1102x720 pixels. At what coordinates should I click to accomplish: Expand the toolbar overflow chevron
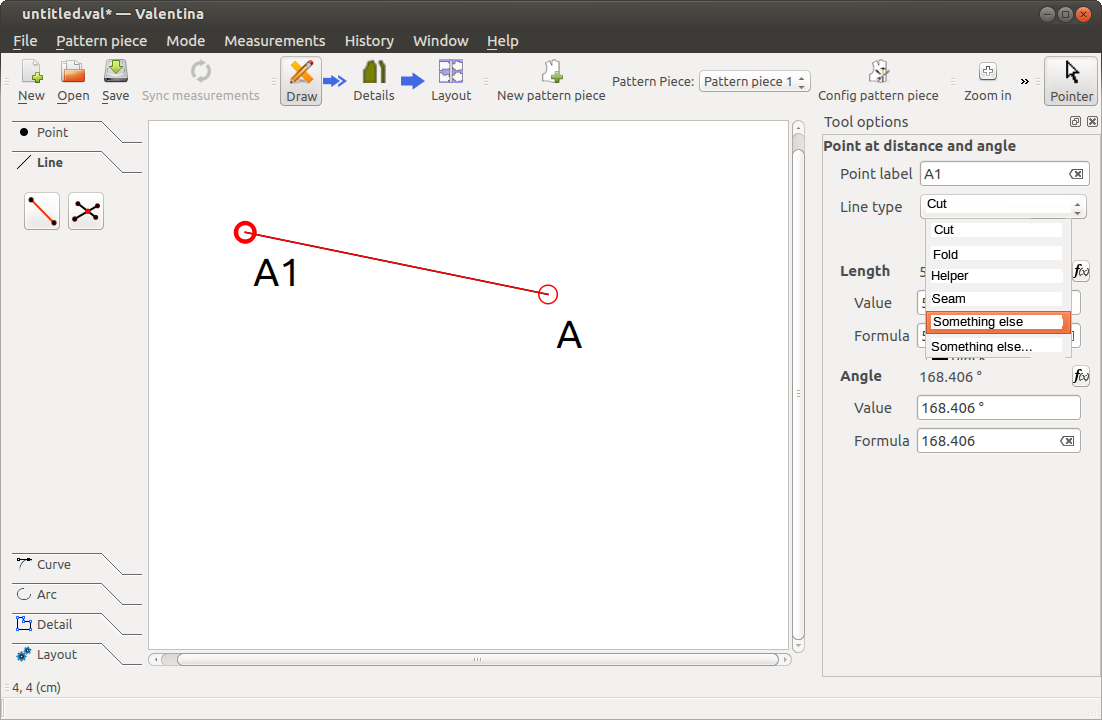(x=1024, y=81)
